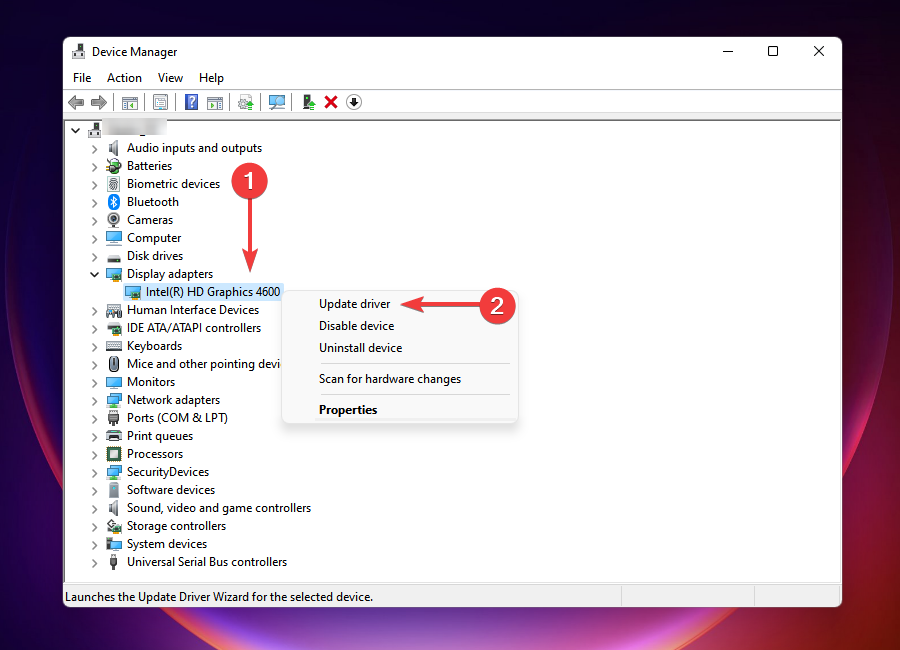This screenshot has width=900, height=650.
Task: Expand the Disk drives node
Action: (95, 257)
